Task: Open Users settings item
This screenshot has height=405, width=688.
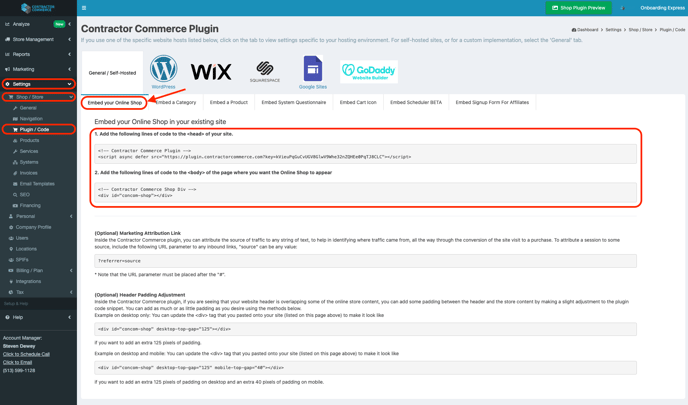Action: click(22, 238)
